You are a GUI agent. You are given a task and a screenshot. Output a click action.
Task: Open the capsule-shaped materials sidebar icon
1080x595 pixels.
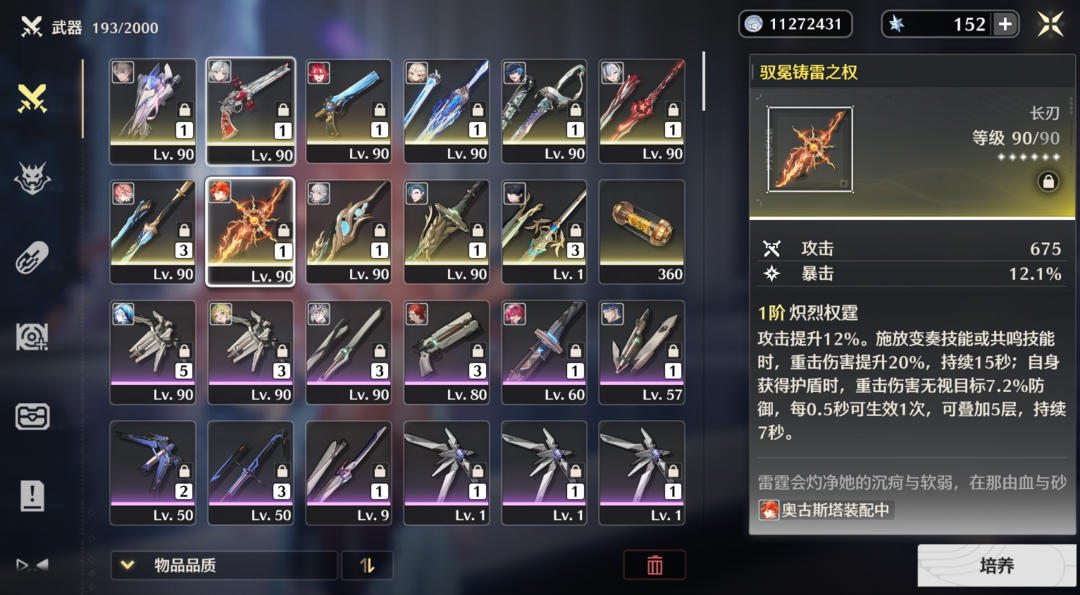pyautogui.click(x=32, y=258)
